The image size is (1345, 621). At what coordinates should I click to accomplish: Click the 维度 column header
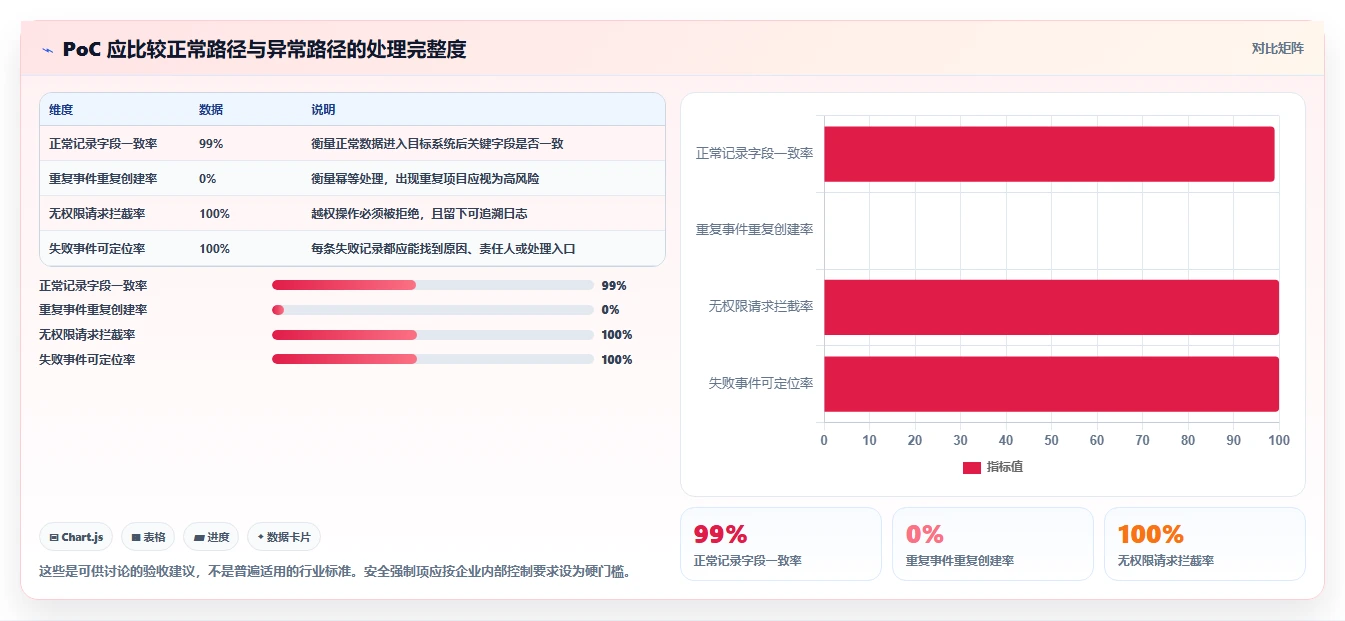tap(61, 109)
